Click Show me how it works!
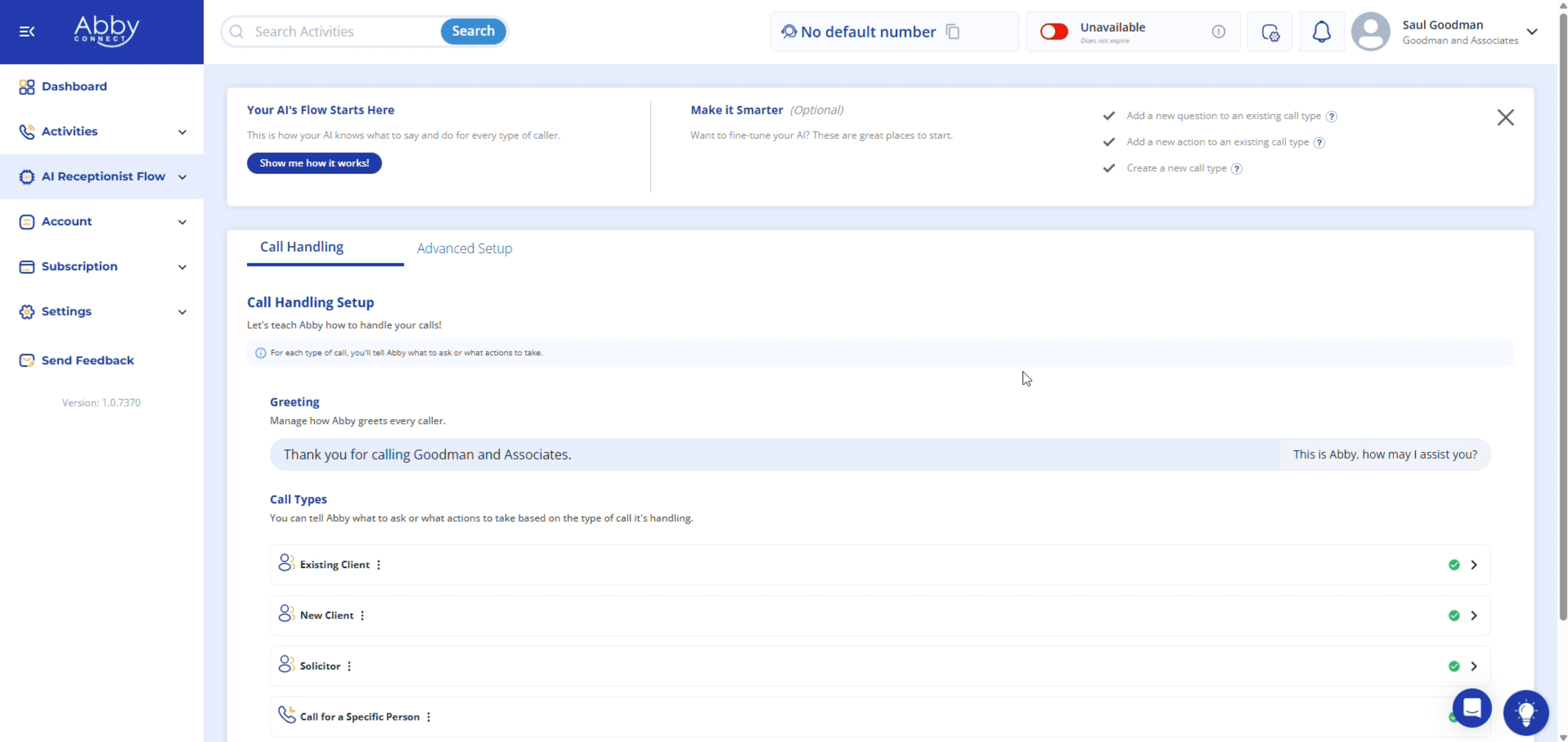The height and width of the screenshot is (742, 1568). pos(314,163)
